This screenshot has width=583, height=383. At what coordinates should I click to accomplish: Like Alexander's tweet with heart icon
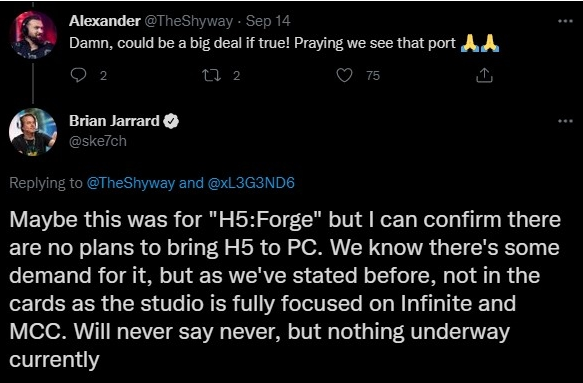coord(344,75)
